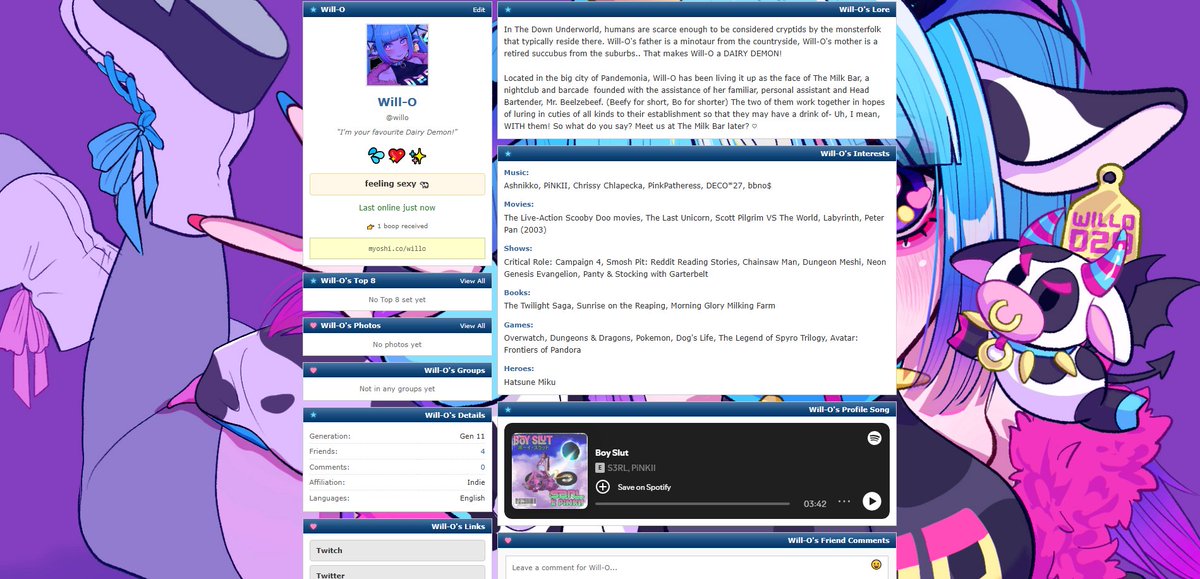The width and height of the screenshot is (1200, 579).
Task: Seek within the Spotify track progress bar
Action: [x=692, y=504]
